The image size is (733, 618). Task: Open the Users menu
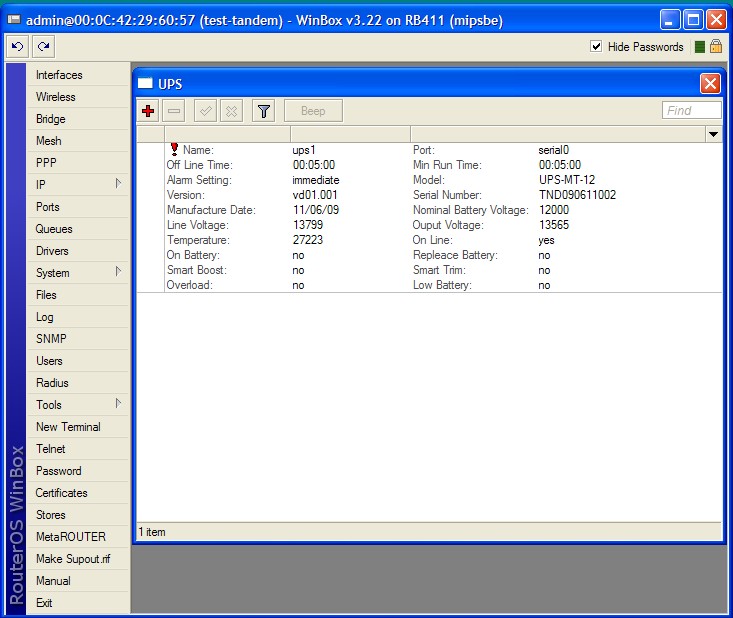coord(78,360)
